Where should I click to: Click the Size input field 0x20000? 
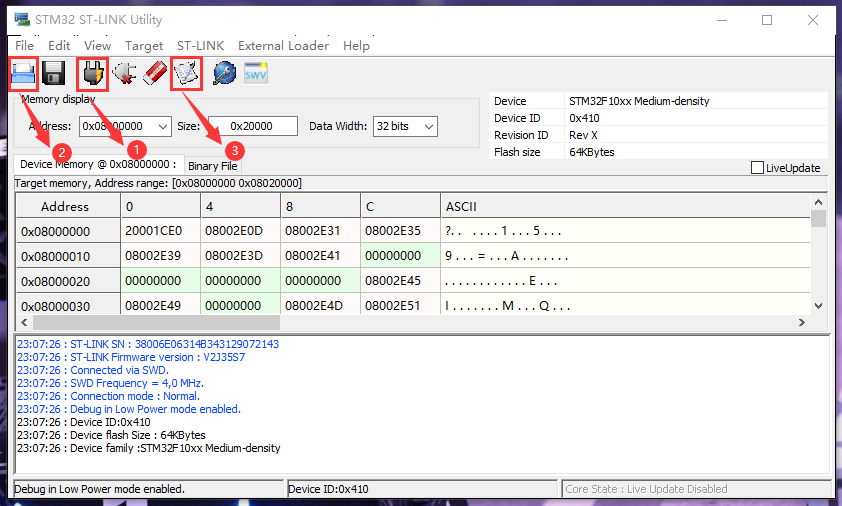point(252,126)
